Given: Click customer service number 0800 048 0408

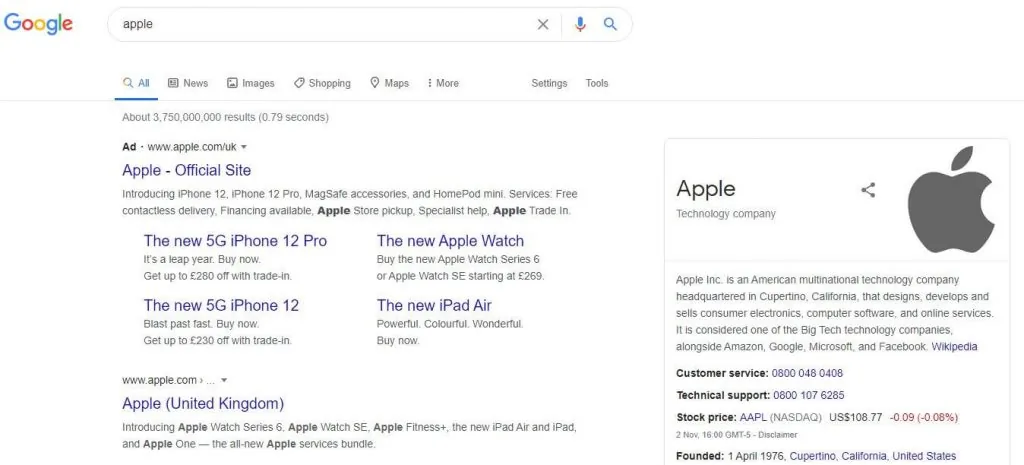Looking at the screenshot, I should point(807,374).
